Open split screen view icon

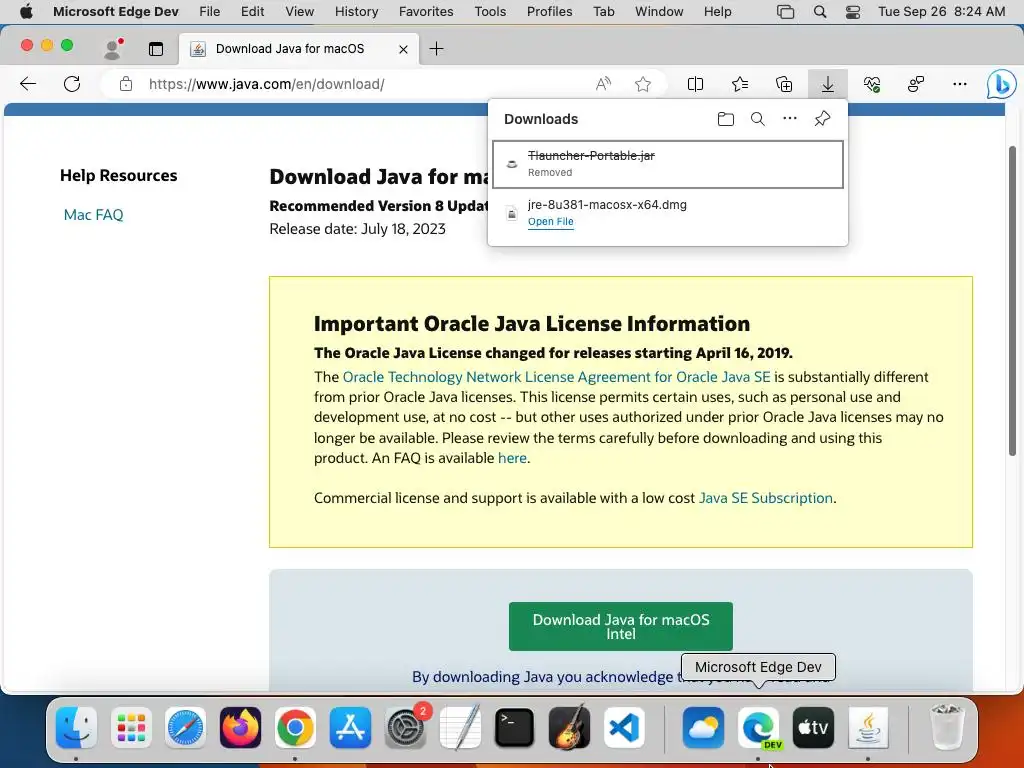[696, 84]
